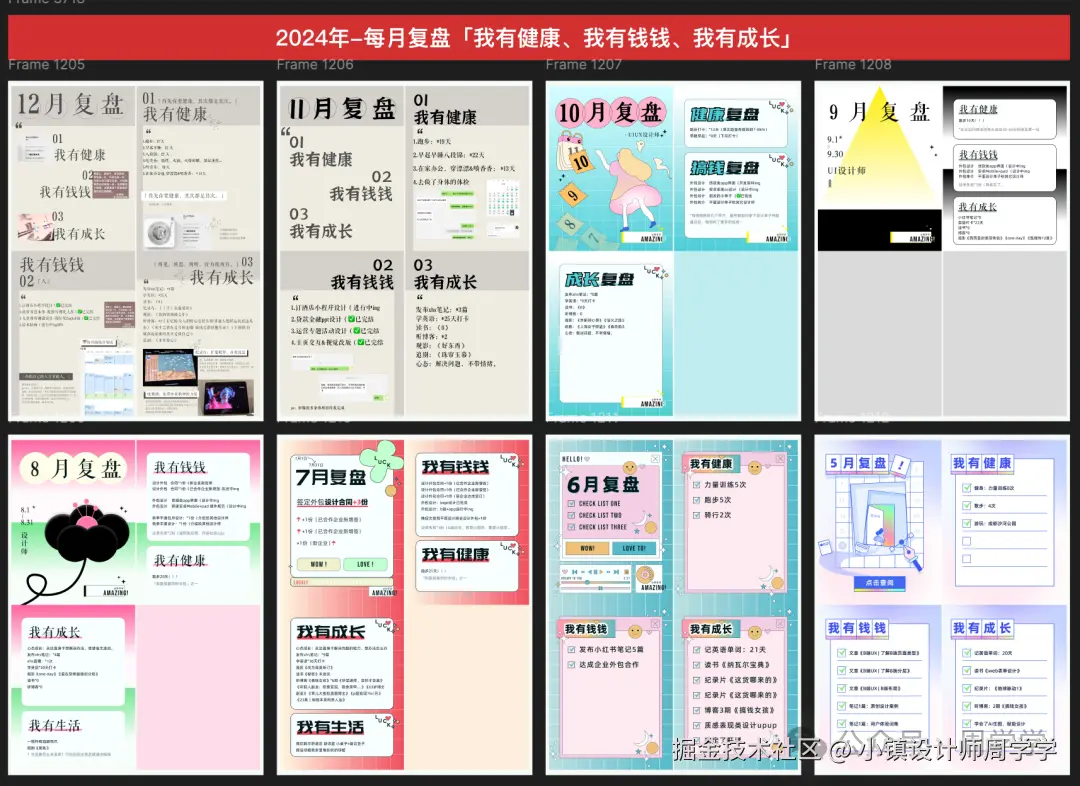Click the skip-forward control in the music player

[615, 571]
